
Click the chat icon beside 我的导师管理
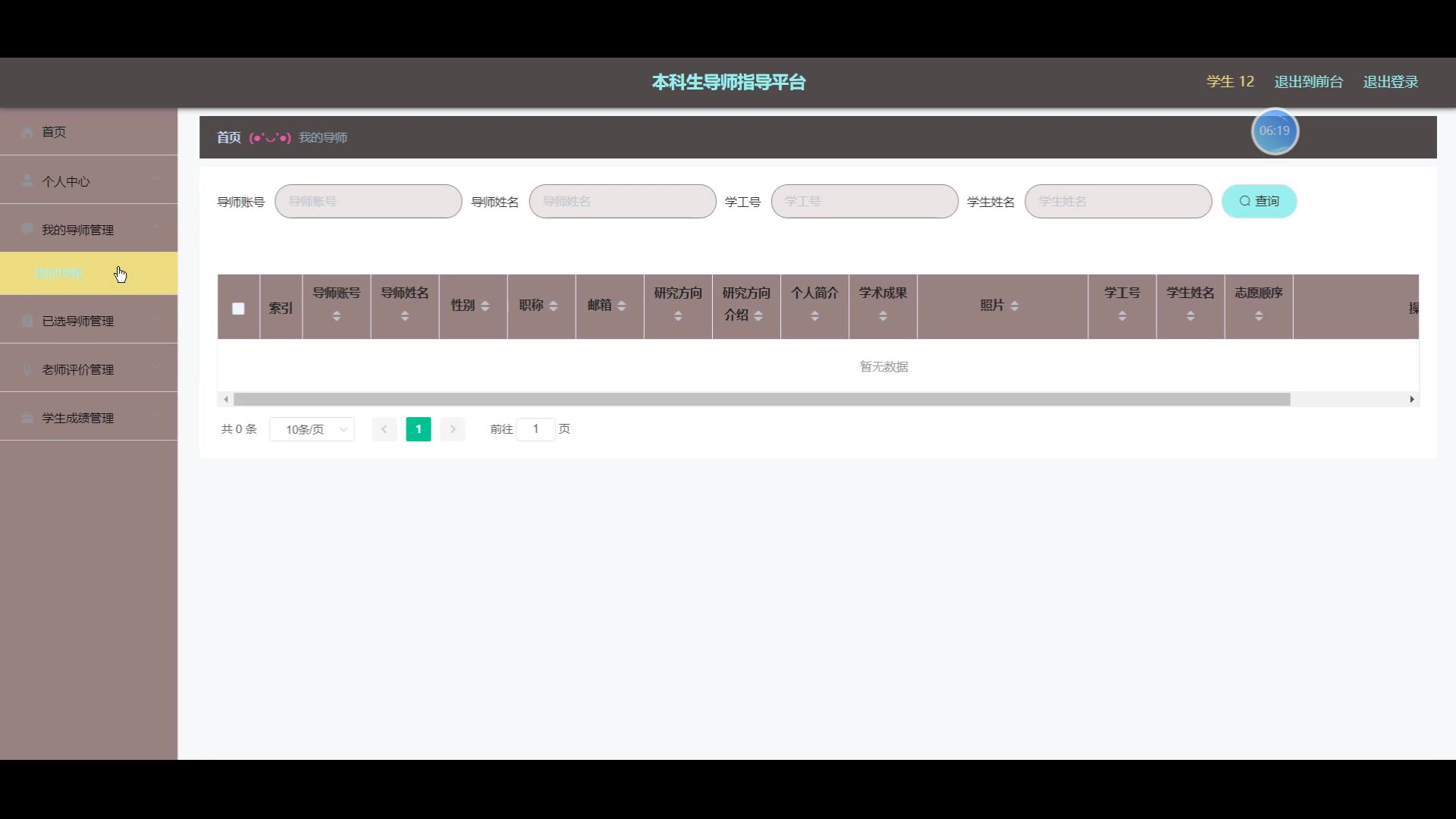(27, 229)
